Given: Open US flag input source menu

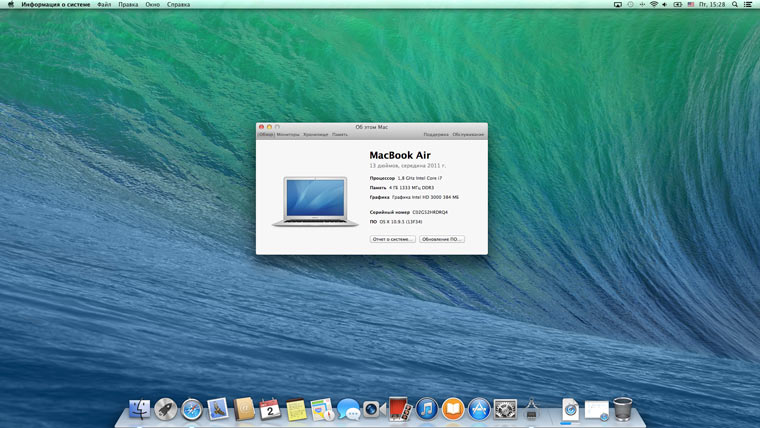Looking at the screenshot, I should [691, 4].
